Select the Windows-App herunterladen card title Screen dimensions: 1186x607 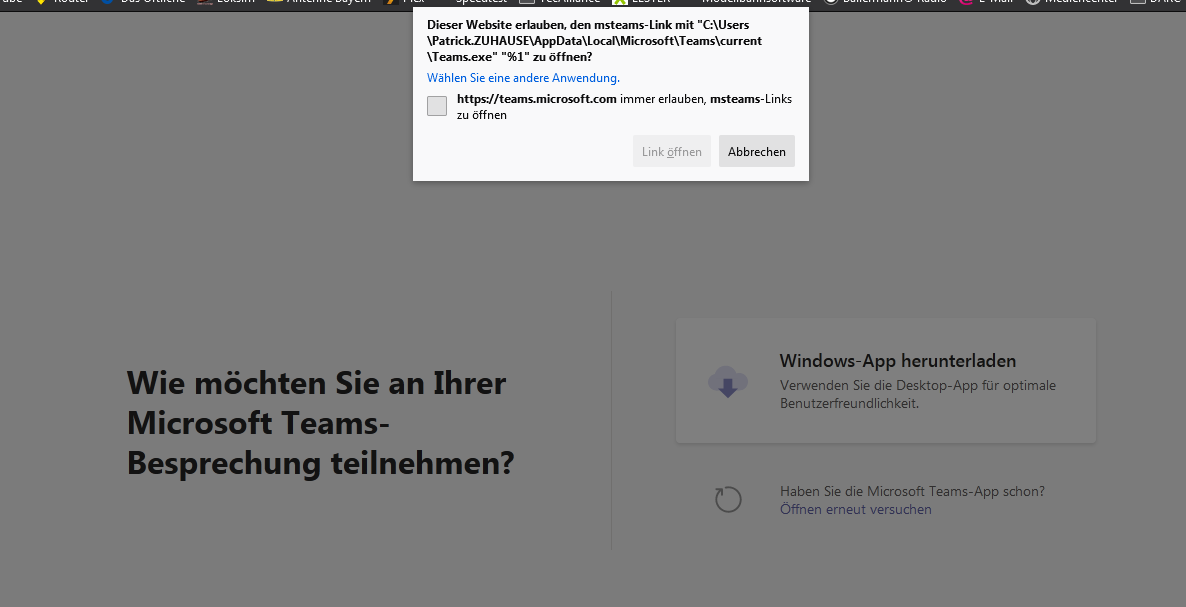[897, 361]
